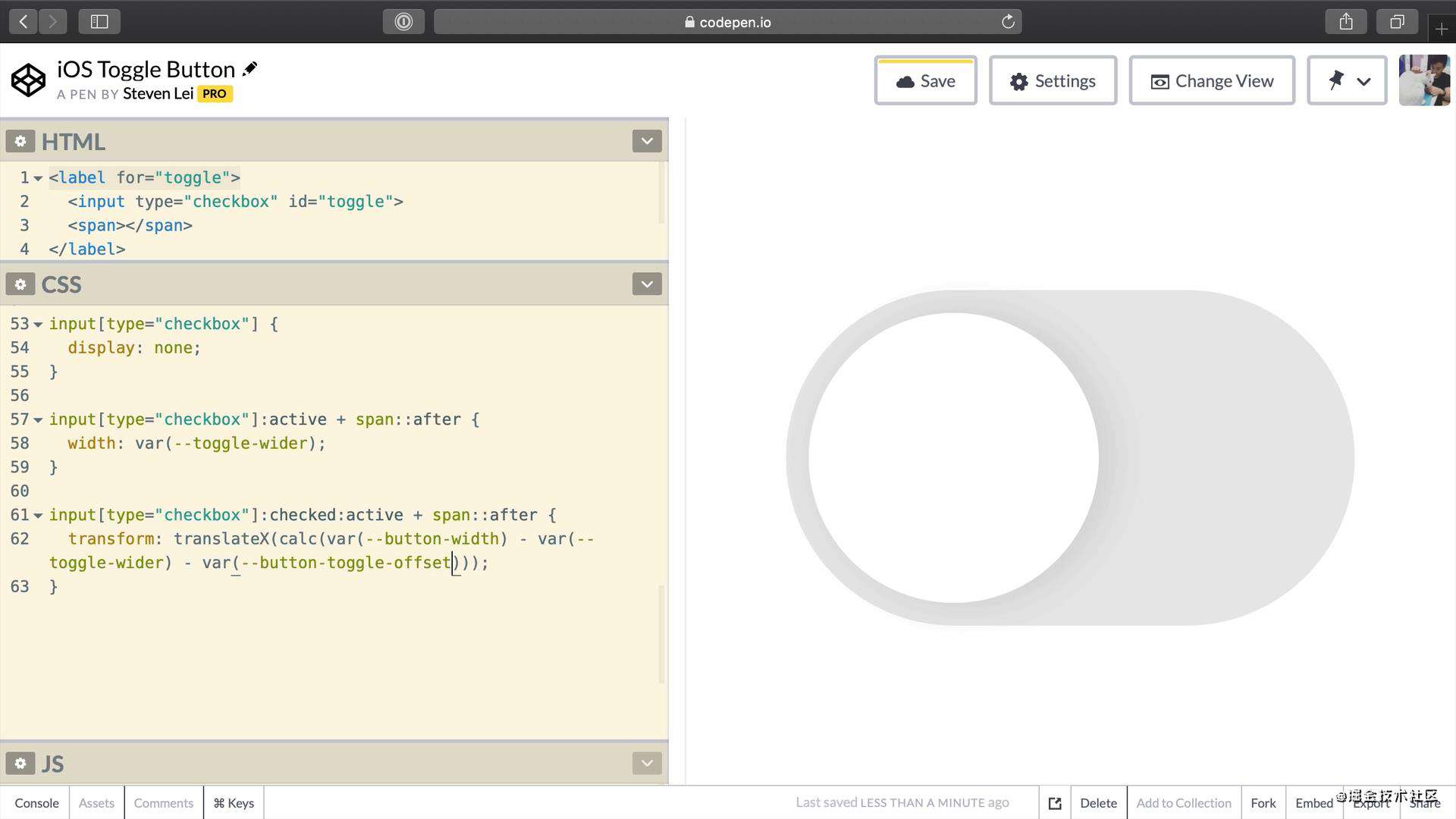Open Steven Lei's profile link
The image size is (1456, 819).
tap(158, 93)
